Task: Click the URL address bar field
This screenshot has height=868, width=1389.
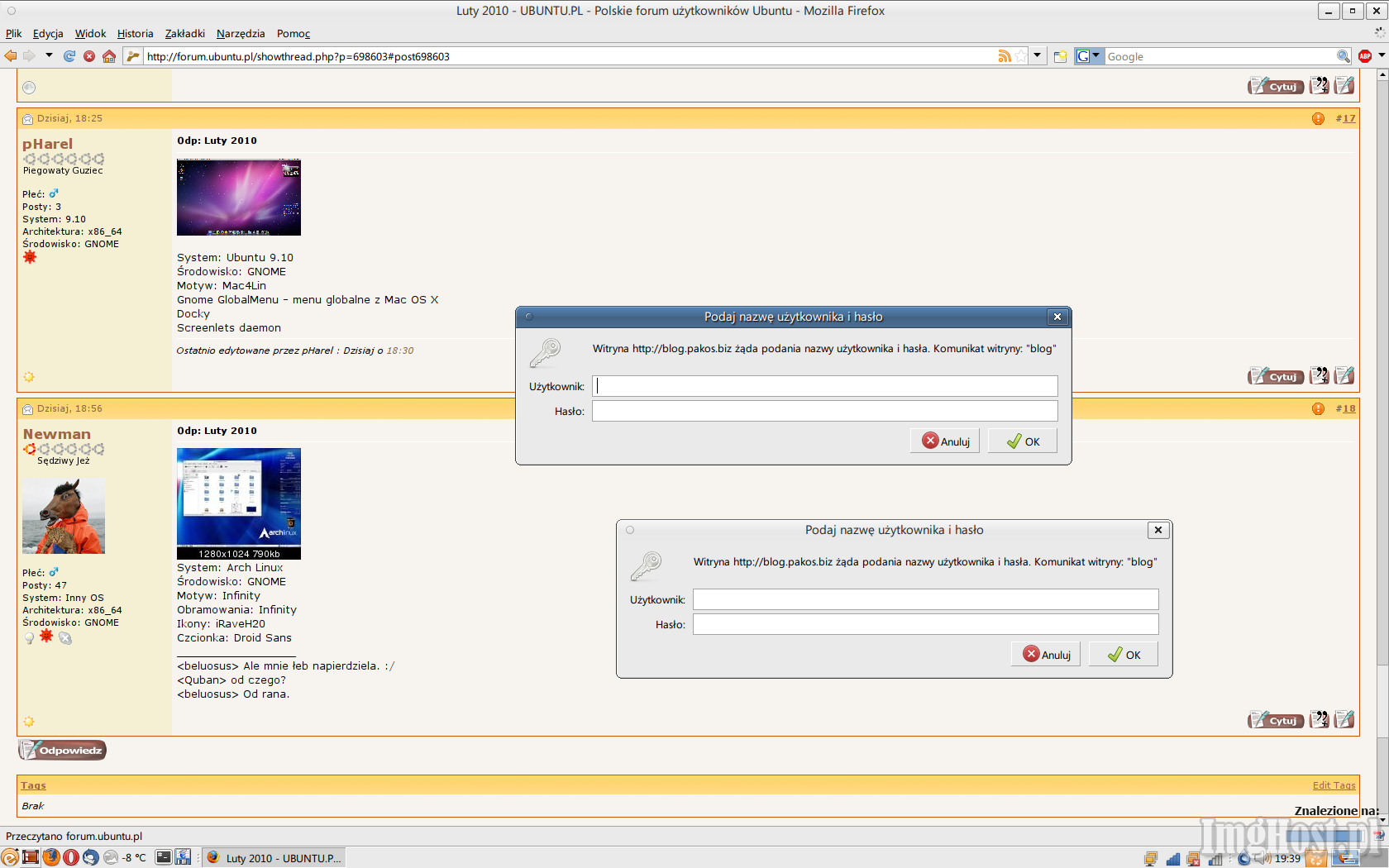Action: click(x=570, y=56)
